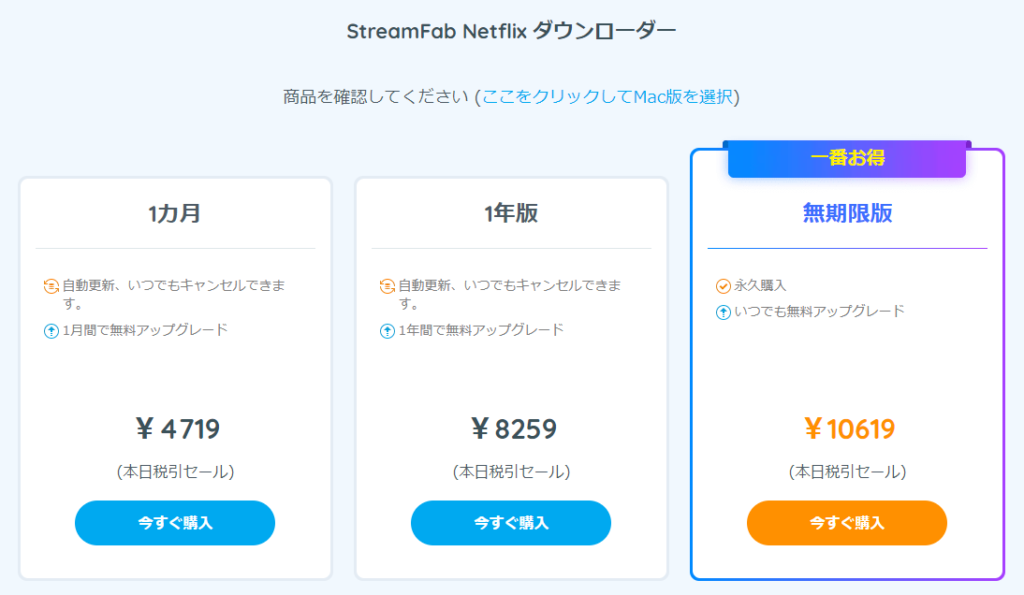
Task: Select the 無期限版 plan heading
Action: [x=847, y=214]
